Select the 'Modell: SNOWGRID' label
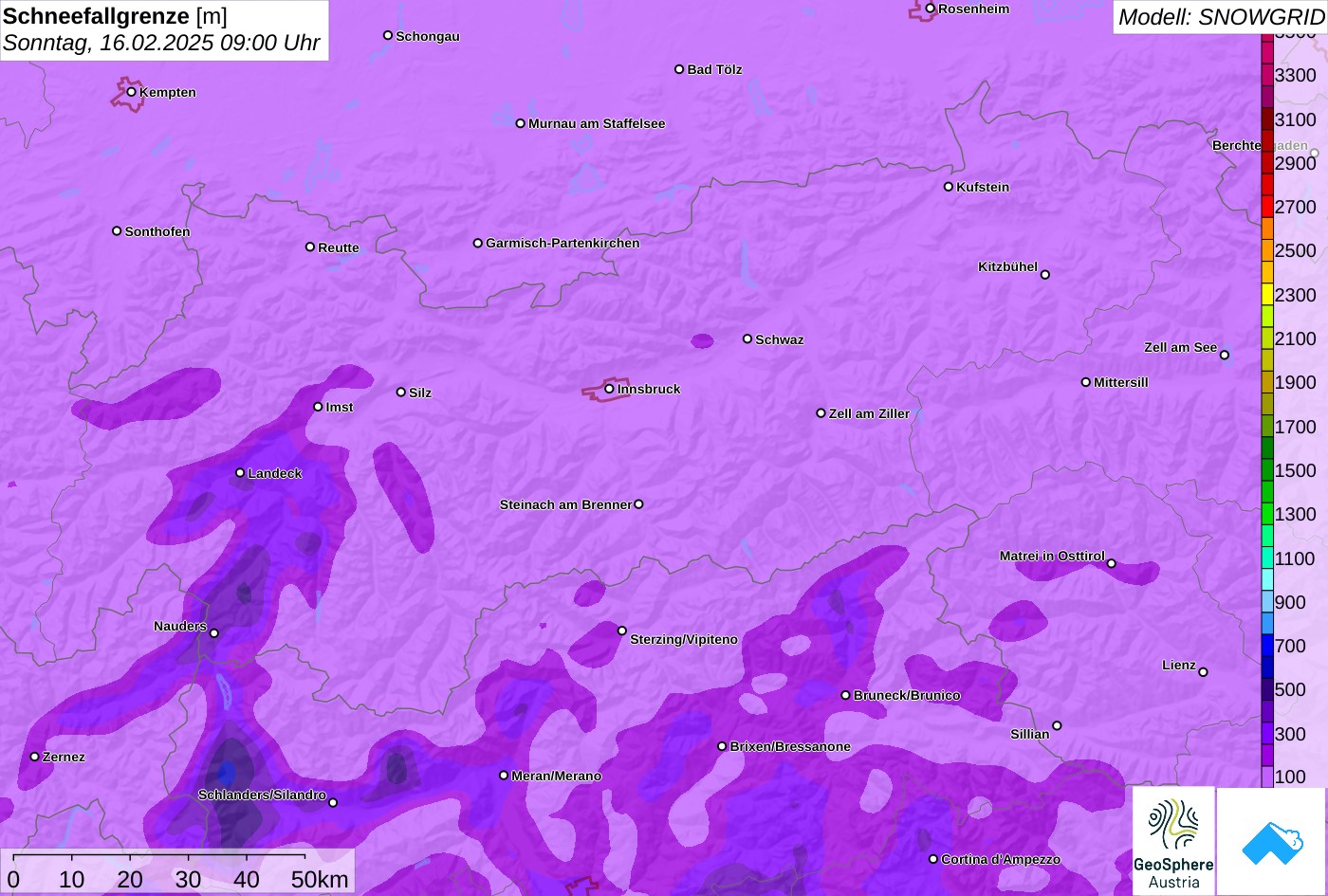 pos(1221,16)
